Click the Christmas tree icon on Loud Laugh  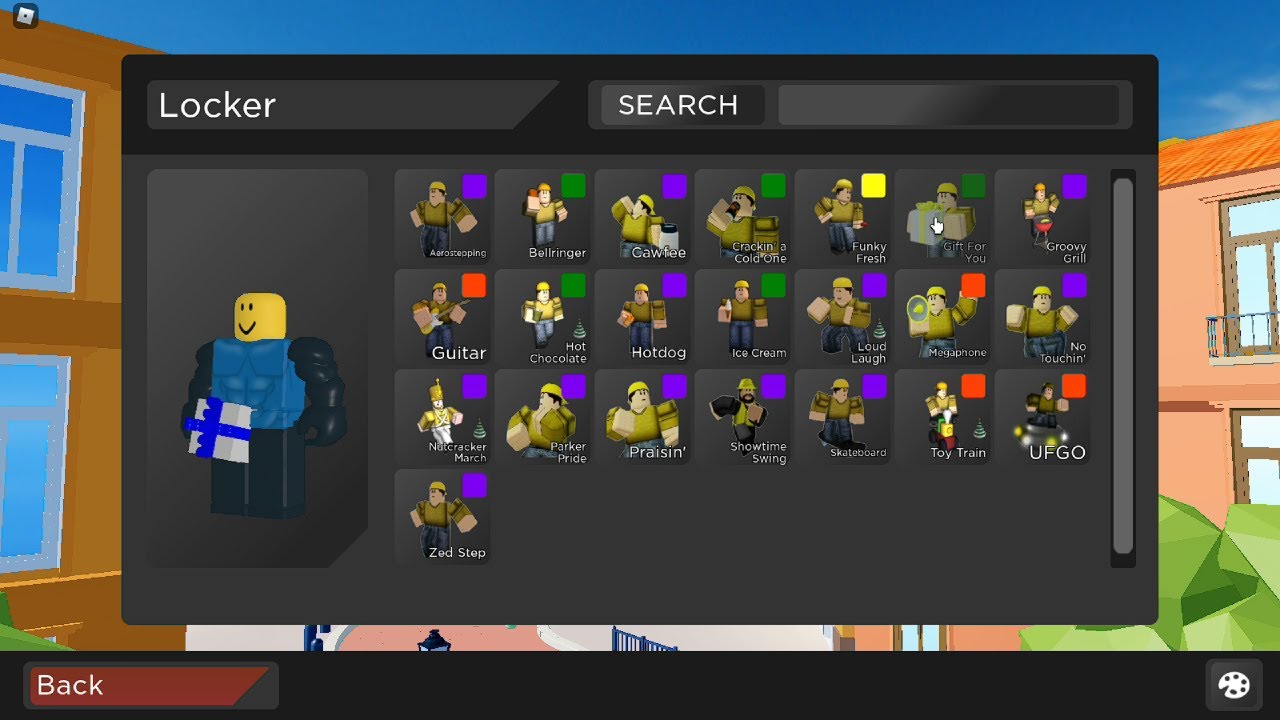[878, 329]
